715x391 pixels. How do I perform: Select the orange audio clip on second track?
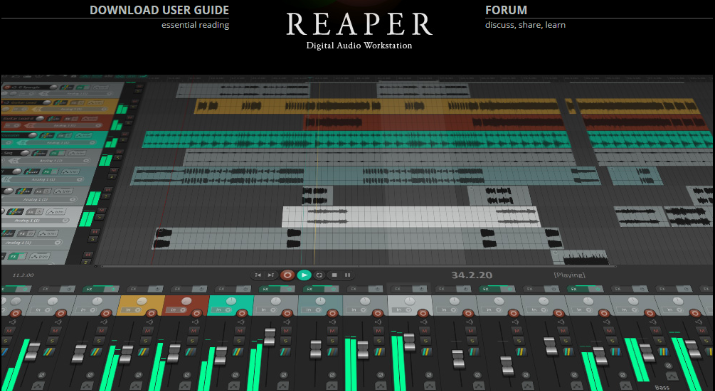pos(377,107)
